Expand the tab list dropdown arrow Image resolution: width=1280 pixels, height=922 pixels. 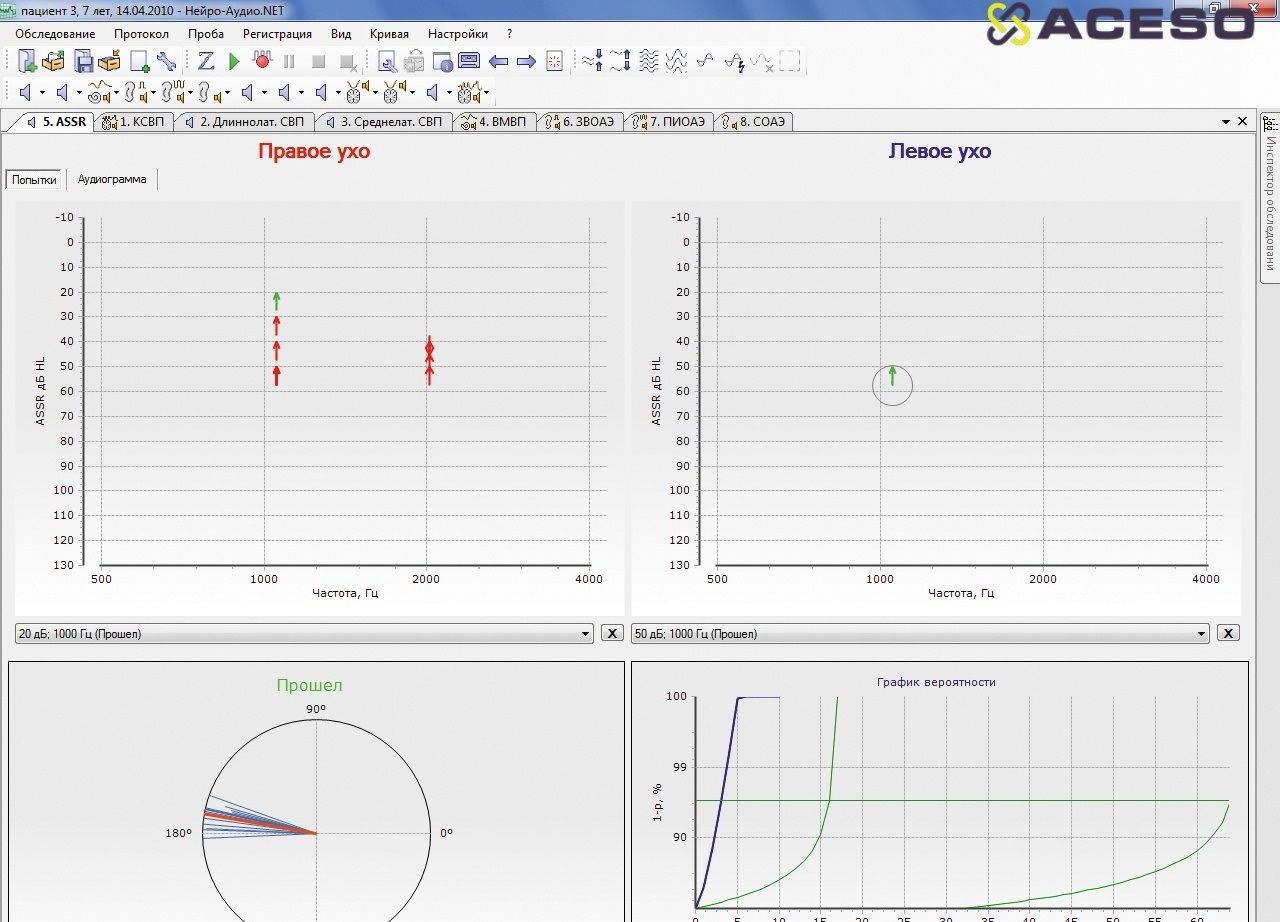coord(1226,121)
